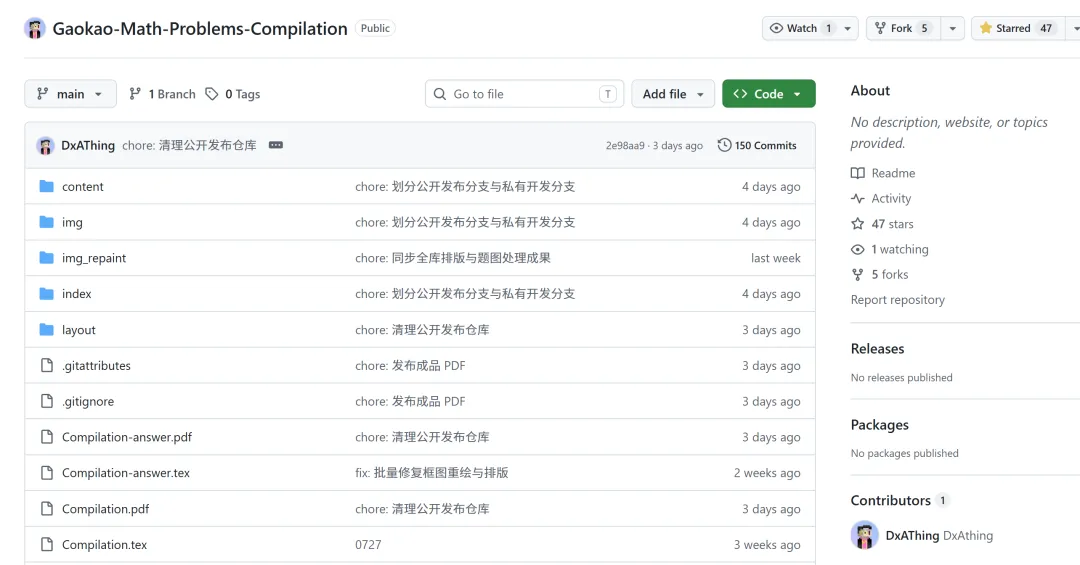Click the Activity pulse icon
Image resolution: width=1080 pixels, height=565 pixels.
point(858,198)
